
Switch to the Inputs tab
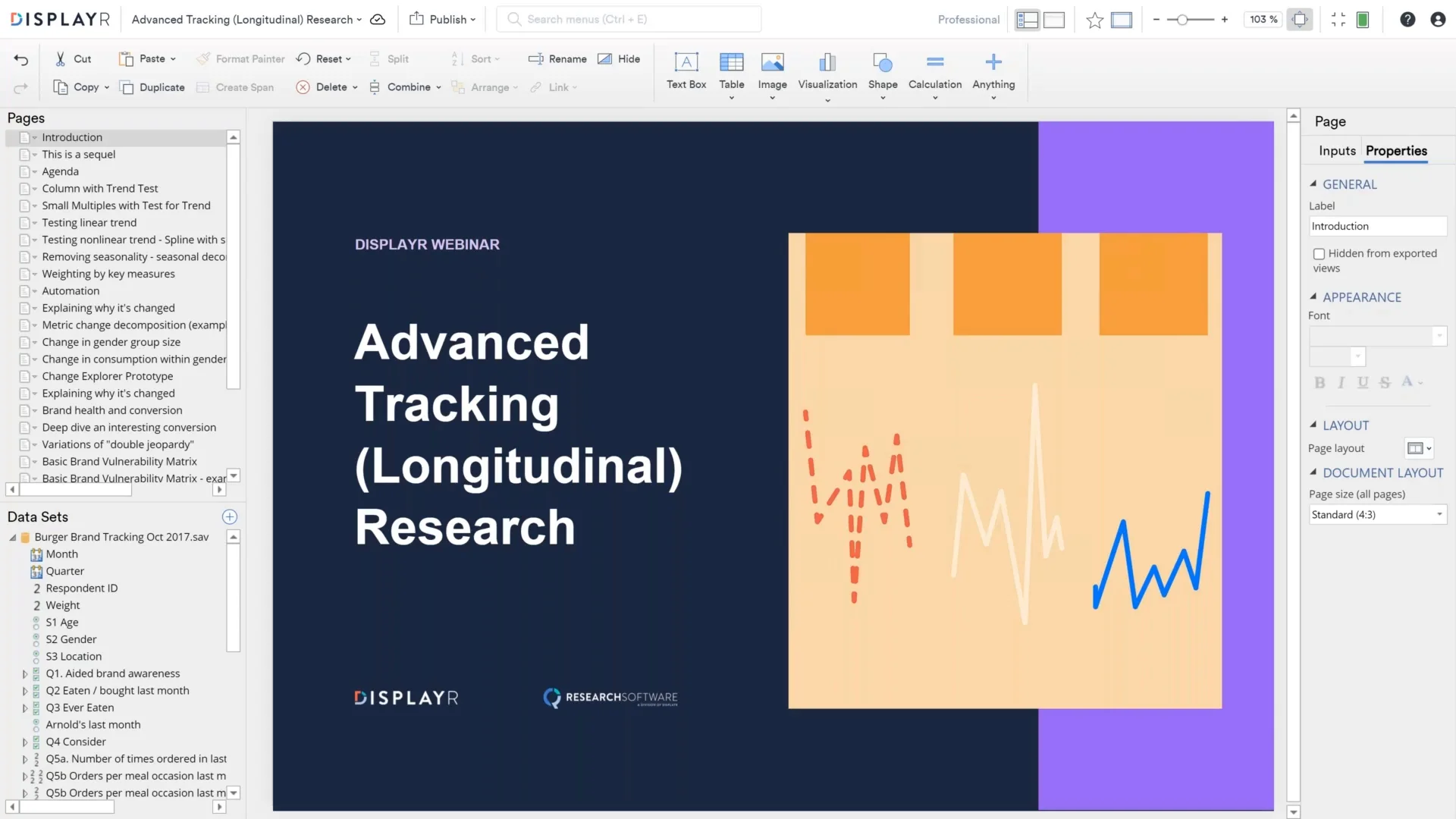coord(1336,151)
